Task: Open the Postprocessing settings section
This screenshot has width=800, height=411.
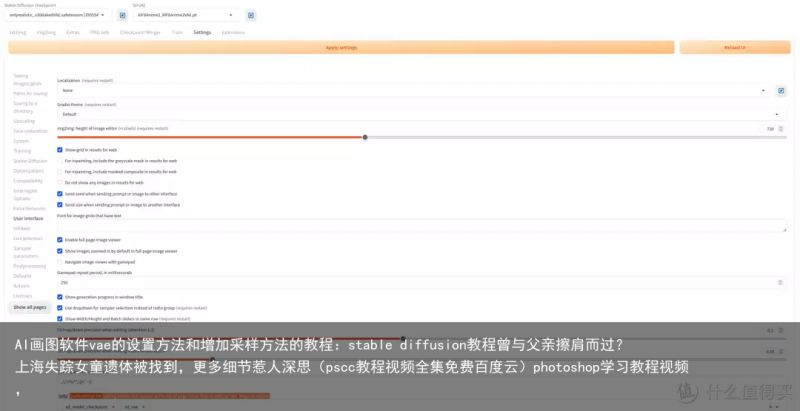Action: [30, 266]
